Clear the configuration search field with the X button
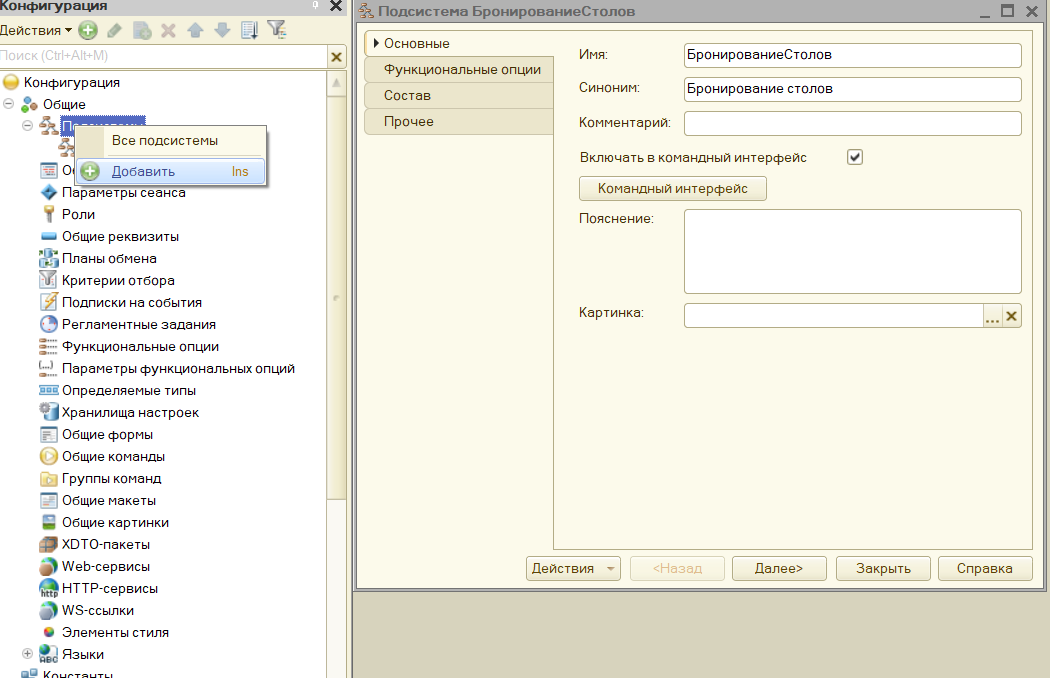The height and width of the screenshot is (678, 1050). [337, 57]
